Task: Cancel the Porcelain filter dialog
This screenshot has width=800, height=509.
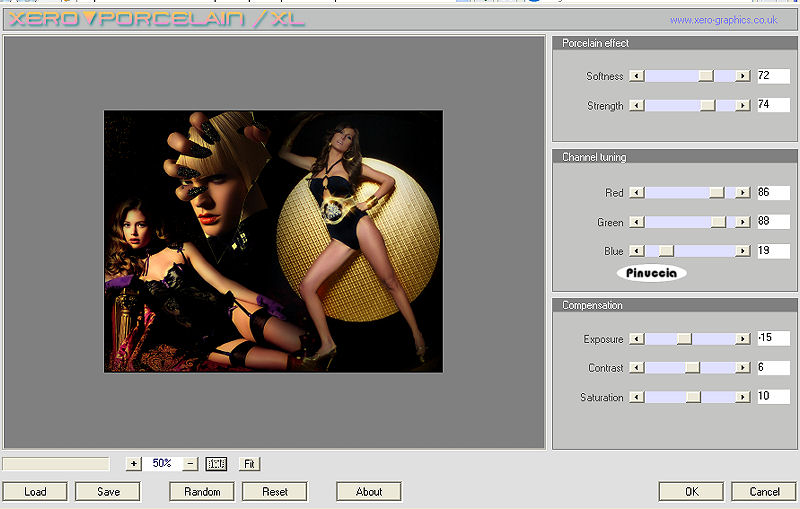Action: 764,492
